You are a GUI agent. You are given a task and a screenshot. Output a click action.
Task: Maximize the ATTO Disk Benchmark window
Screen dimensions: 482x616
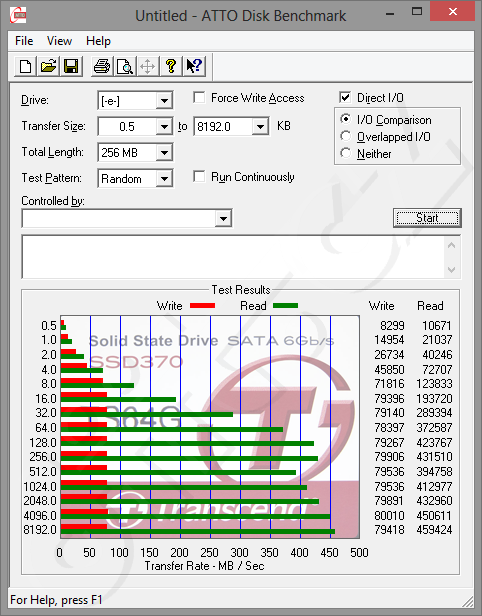coord(417,12)
